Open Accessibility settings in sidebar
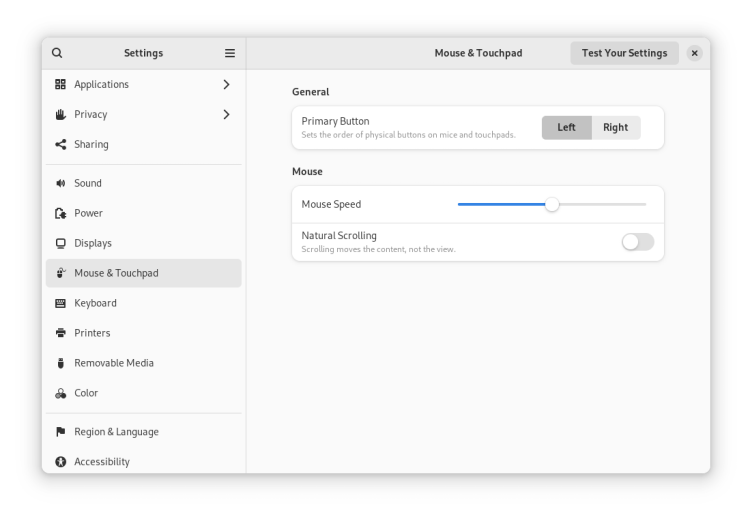The image size is (752, 519). [x=102, y=462]
